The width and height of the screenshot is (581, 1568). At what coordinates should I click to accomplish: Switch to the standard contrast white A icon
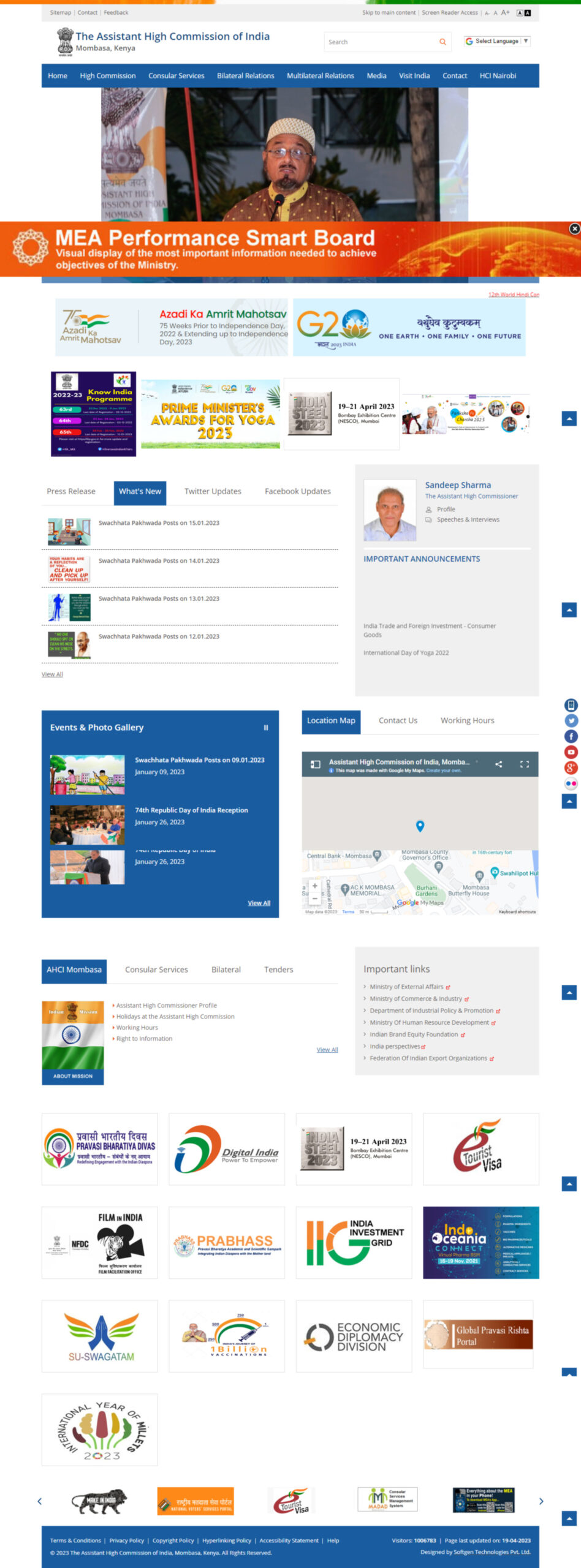tap(520, 13)
